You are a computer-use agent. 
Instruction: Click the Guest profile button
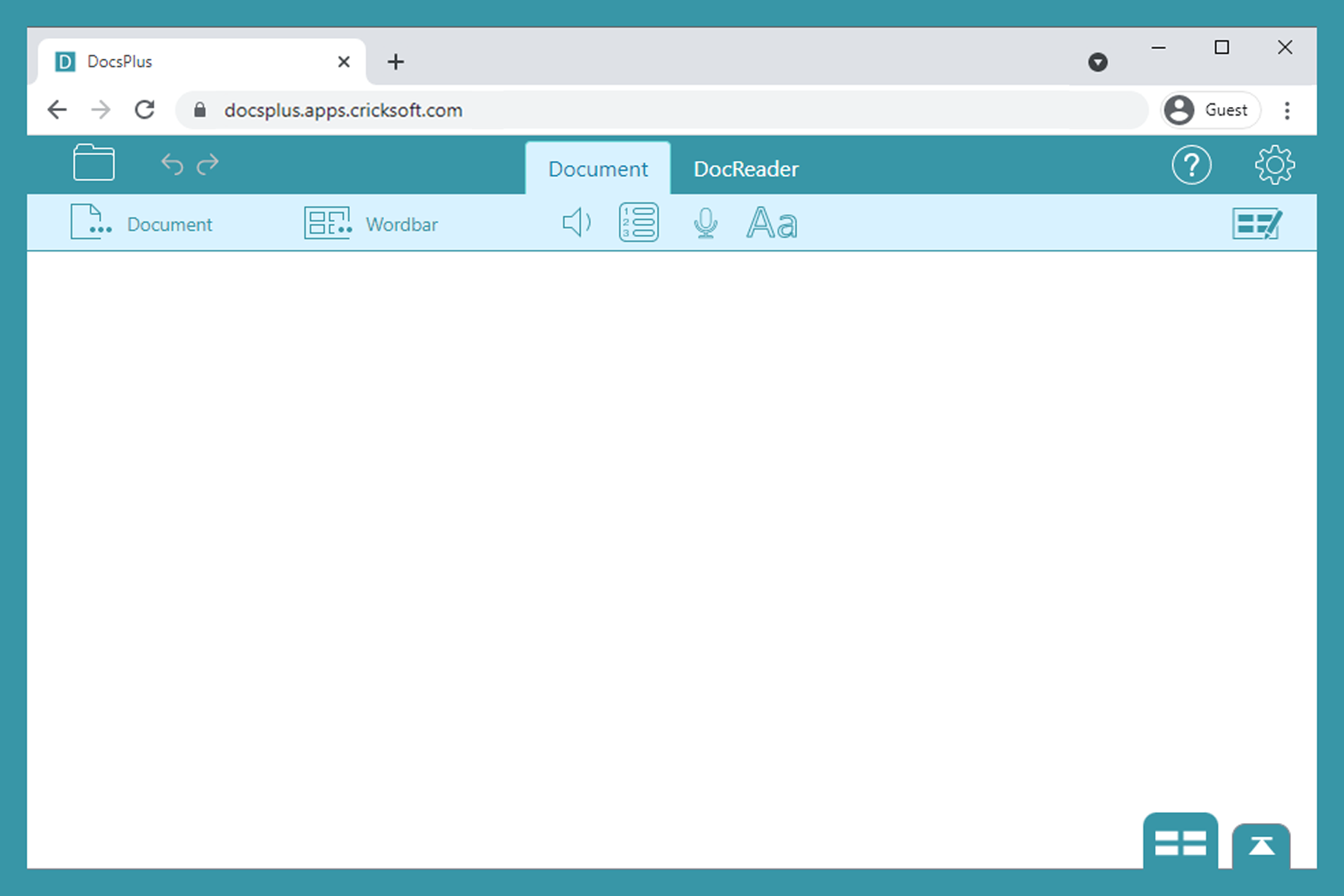1209,110
